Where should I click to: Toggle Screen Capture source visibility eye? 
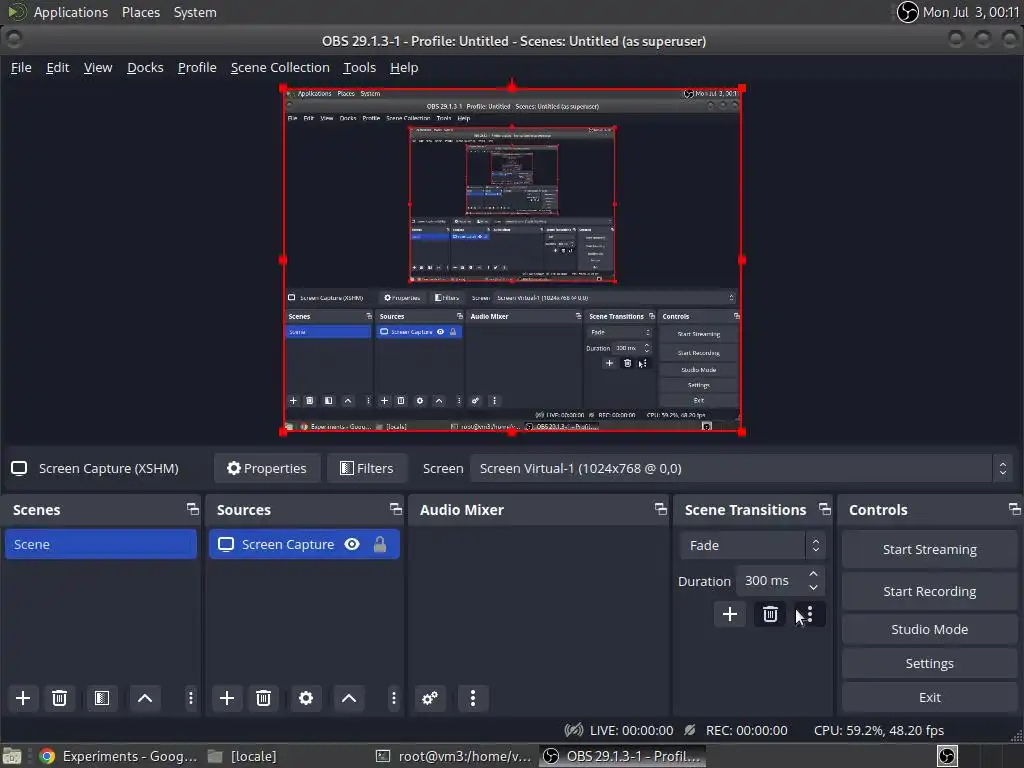pos(352,544)
